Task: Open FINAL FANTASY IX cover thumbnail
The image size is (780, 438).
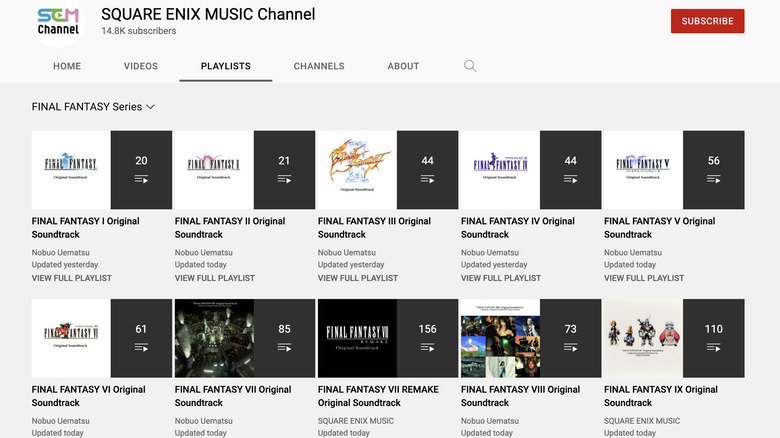Action: (x=643, y=338)
